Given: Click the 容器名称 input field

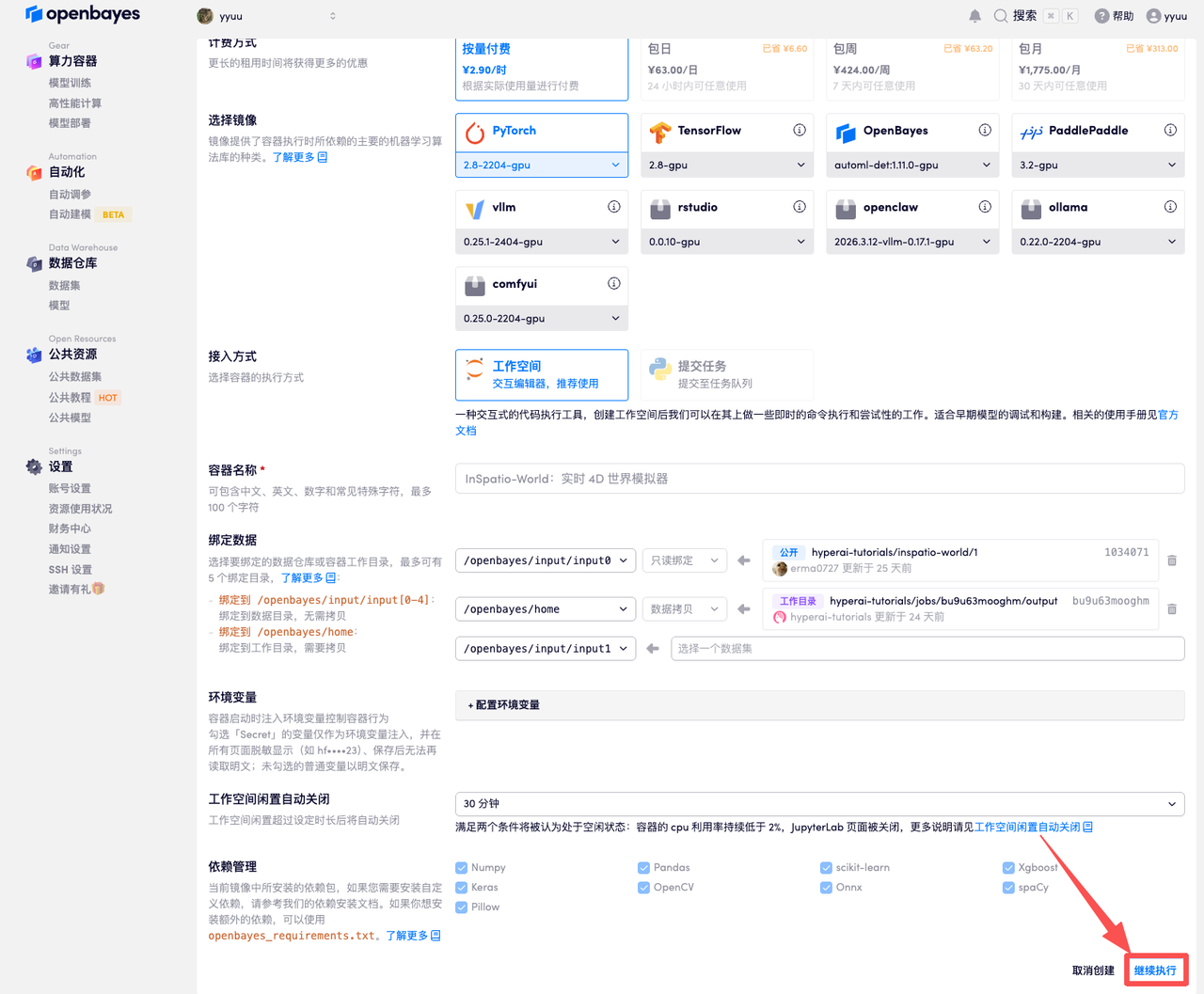Looking at the screenshot, I should click(819, 479).
